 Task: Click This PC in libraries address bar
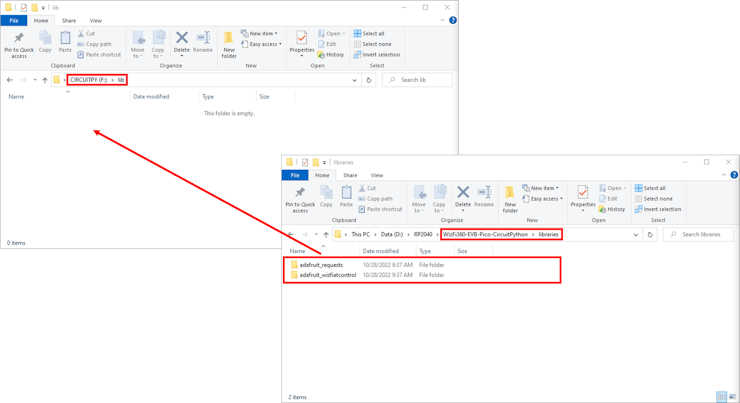pyautogui.click(x=361, y=235)
